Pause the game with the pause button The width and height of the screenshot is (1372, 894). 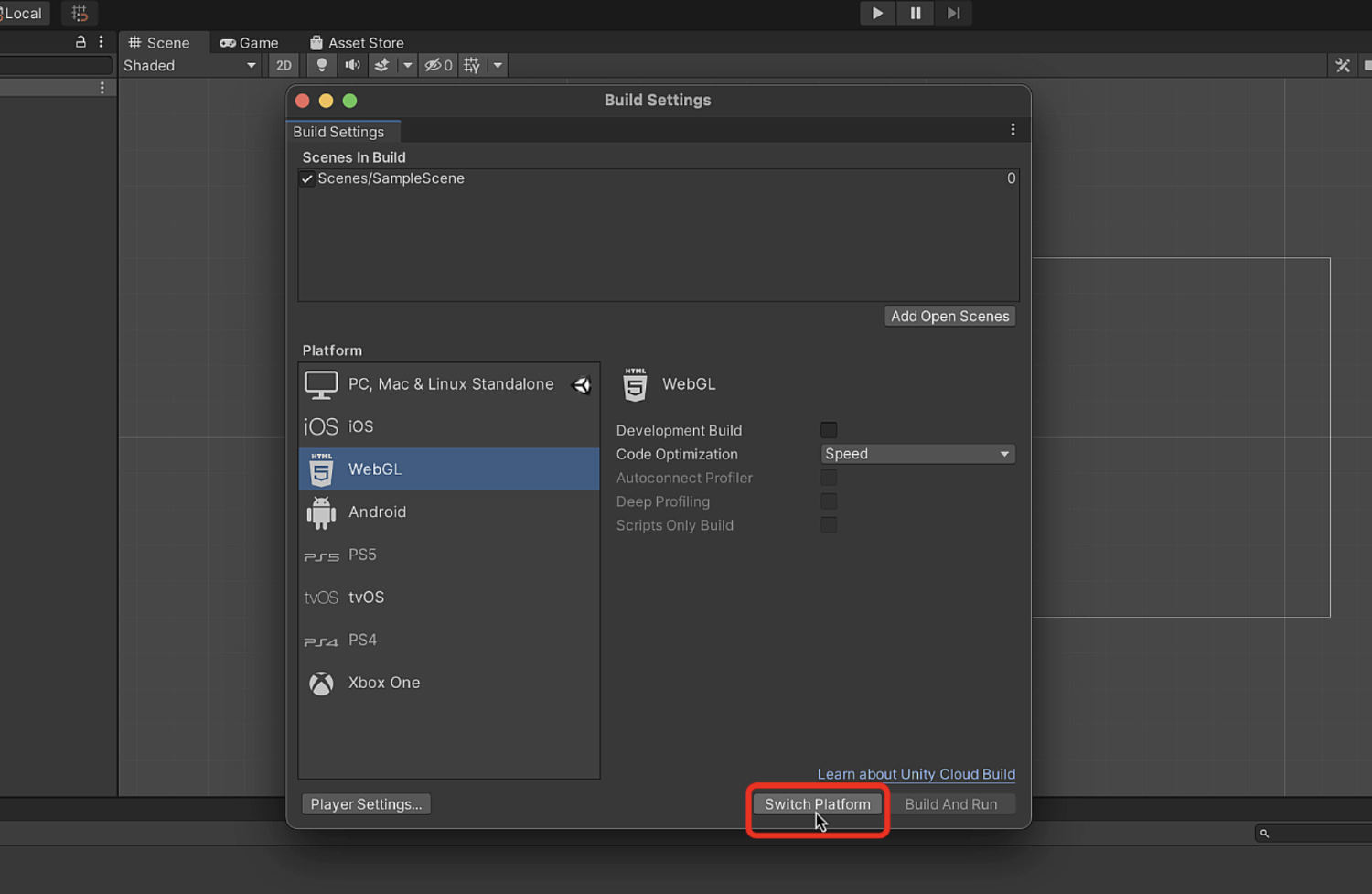pos(916,14)
